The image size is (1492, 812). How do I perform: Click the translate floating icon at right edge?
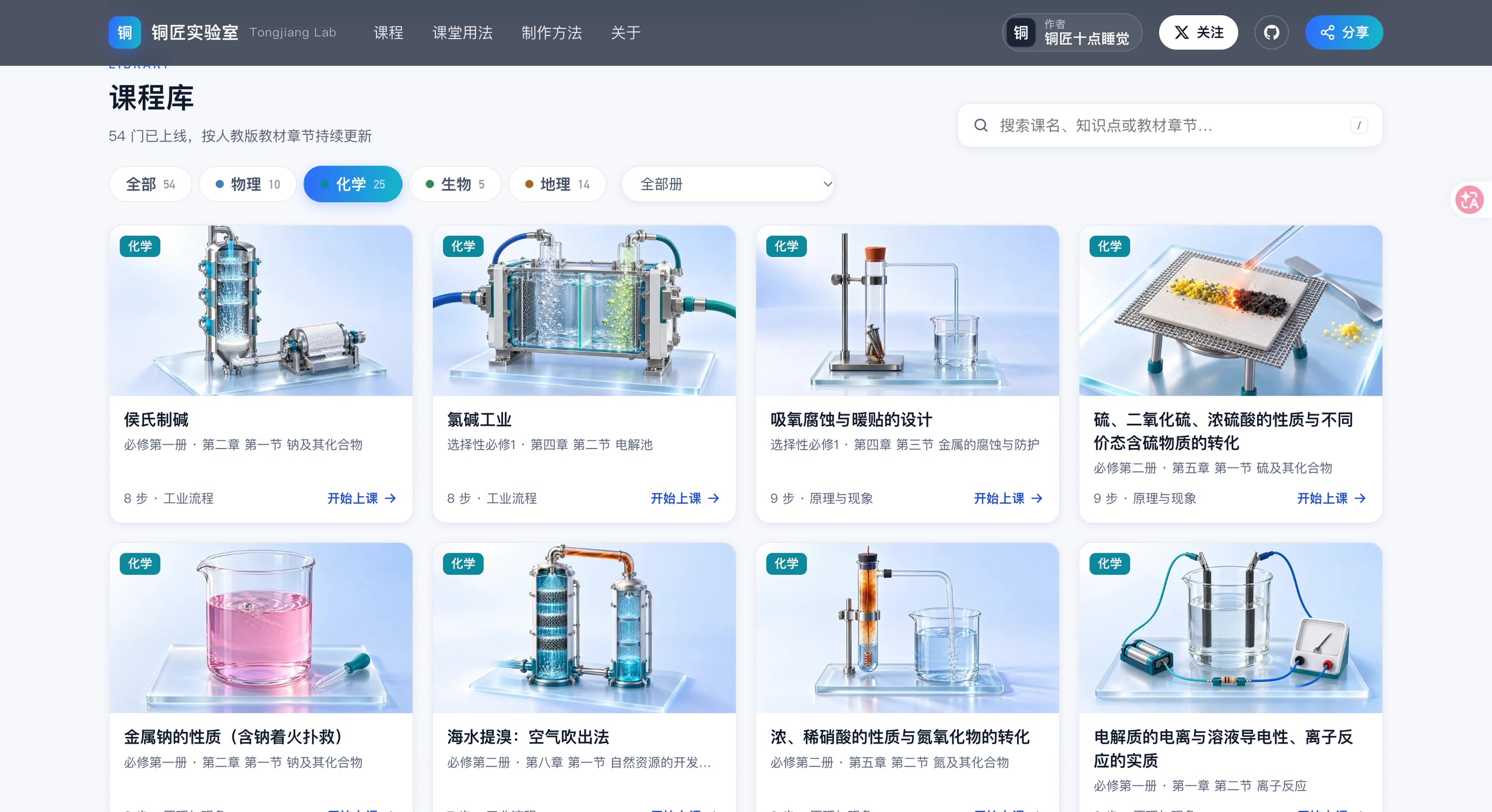(1469, 200)
